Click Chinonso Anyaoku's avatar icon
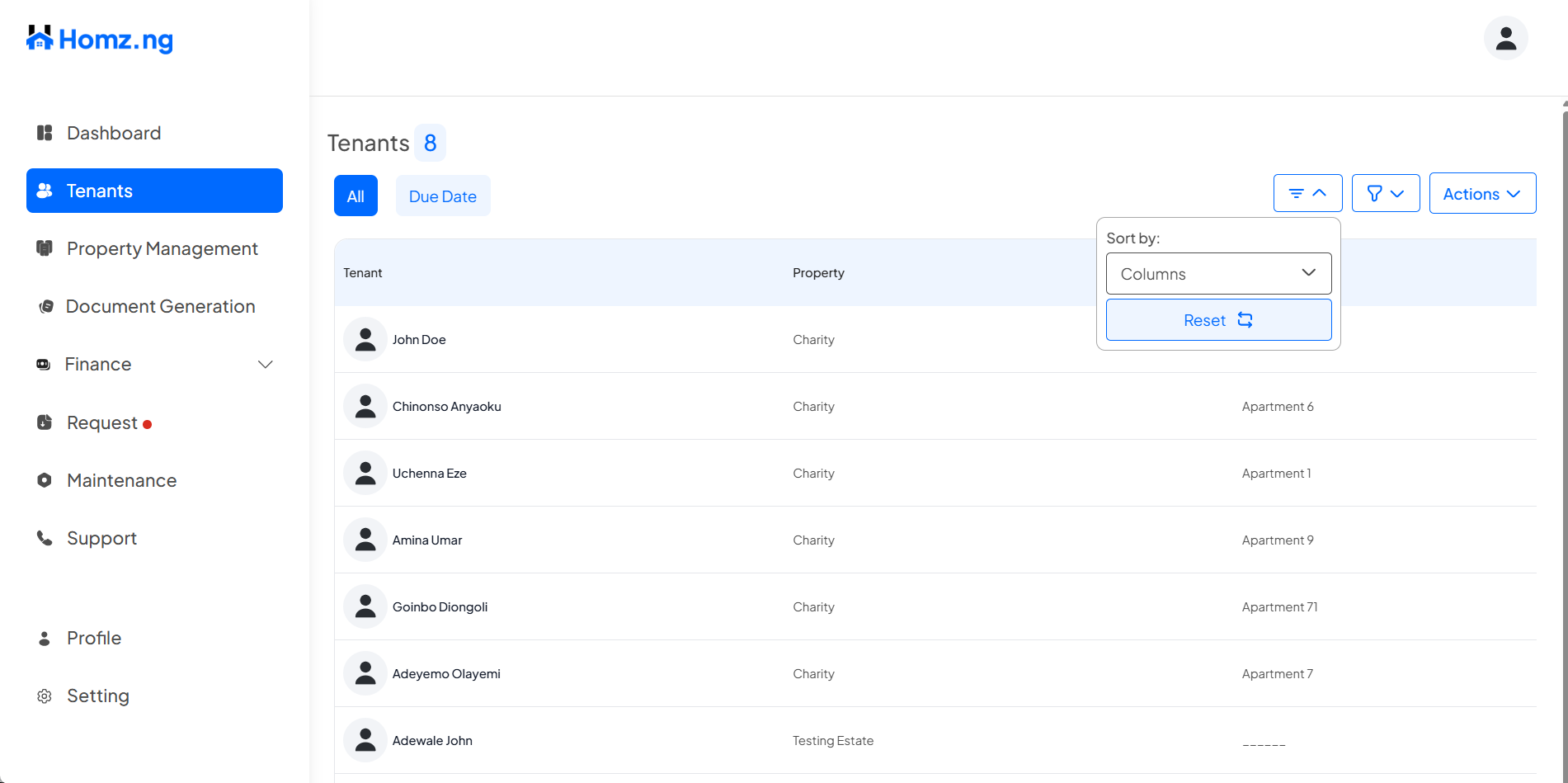 pyautogui.click(x=365, y=406)
